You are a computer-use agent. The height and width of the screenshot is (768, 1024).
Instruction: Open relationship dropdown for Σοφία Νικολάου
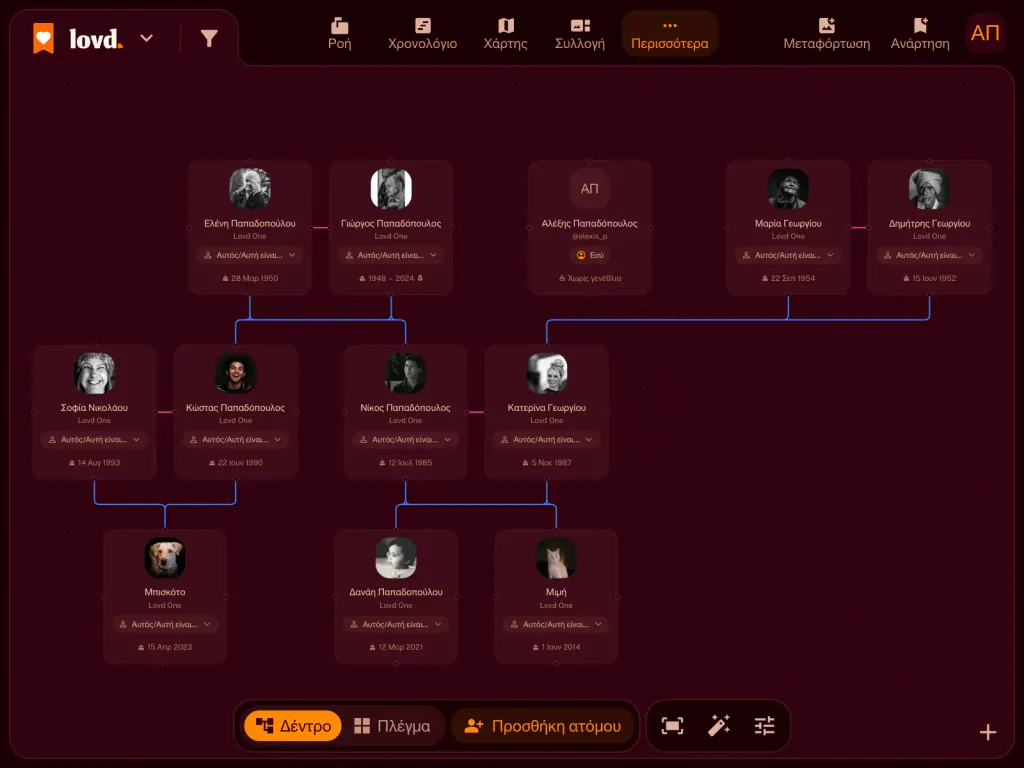94,440
